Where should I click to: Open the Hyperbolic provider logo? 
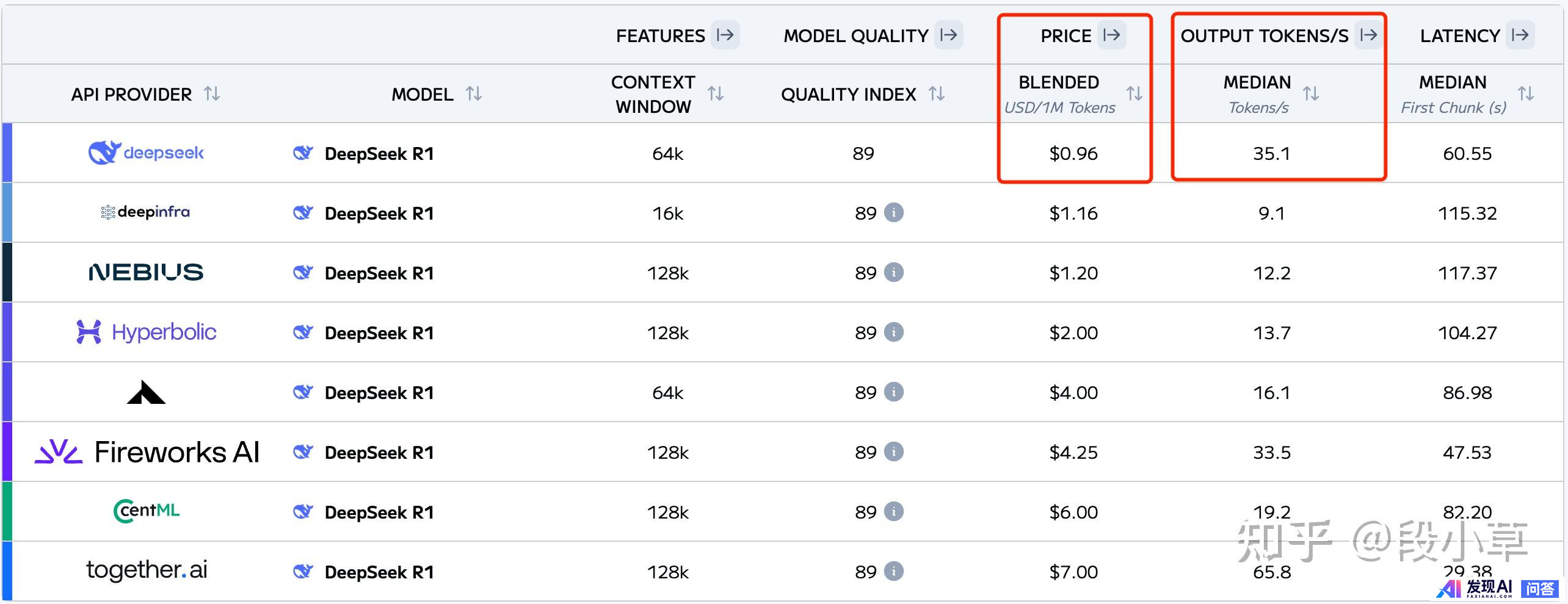[146, 332]
